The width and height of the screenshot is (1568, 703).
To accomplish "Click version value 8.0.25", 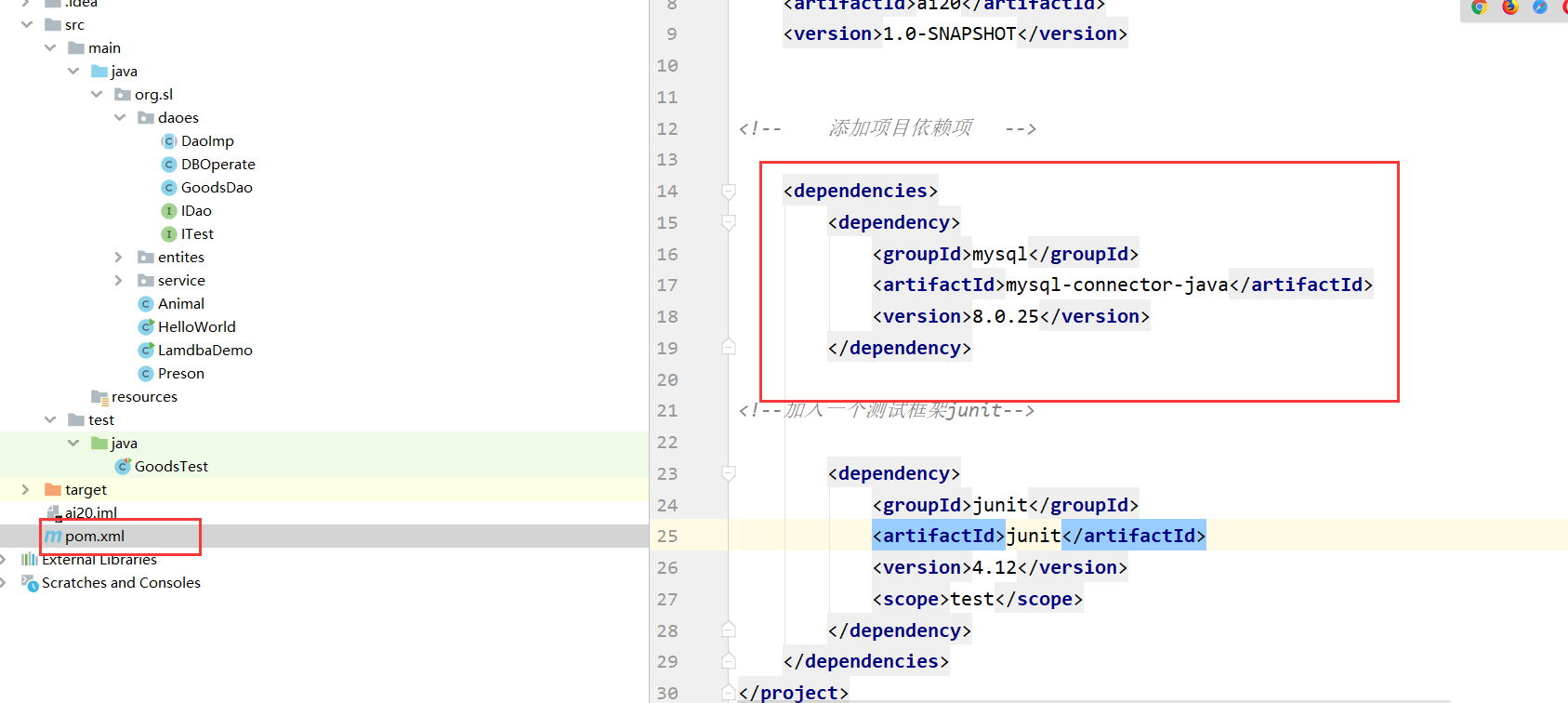I will pos(1006,316).
